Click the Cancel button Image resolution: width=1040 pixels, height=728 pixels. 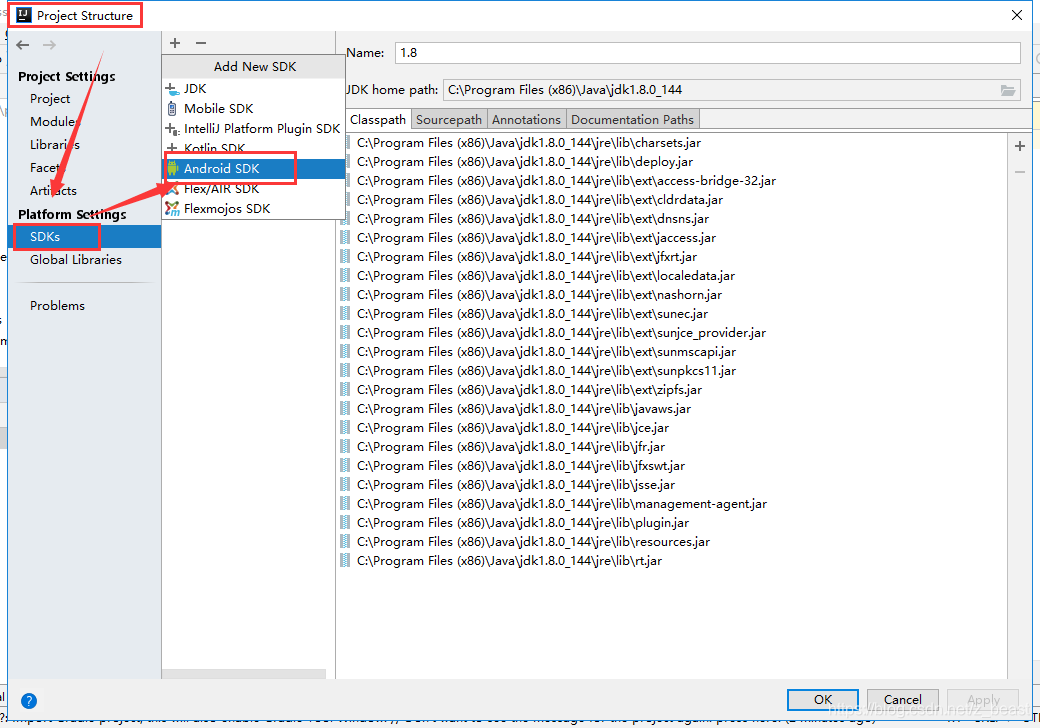pyautogui.click(x=903, y=699)
